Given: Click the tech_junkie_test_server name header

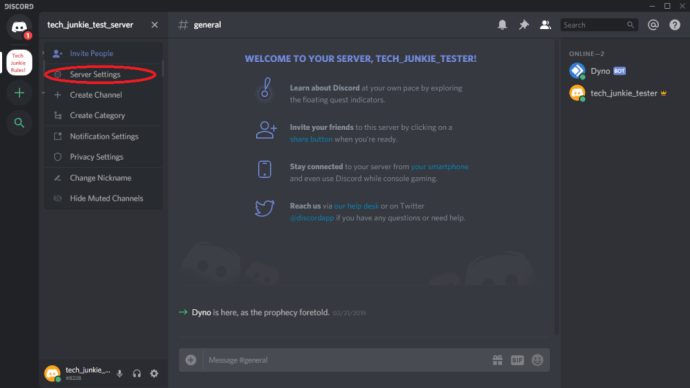Looking at the screenshot, I should click(x=90, y=25).
